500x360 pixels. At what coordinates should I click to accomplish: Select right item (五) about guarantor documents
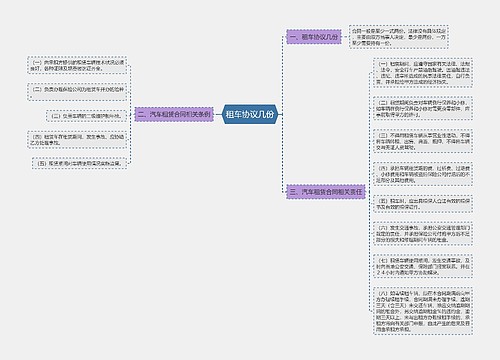[x=423, y=204]
